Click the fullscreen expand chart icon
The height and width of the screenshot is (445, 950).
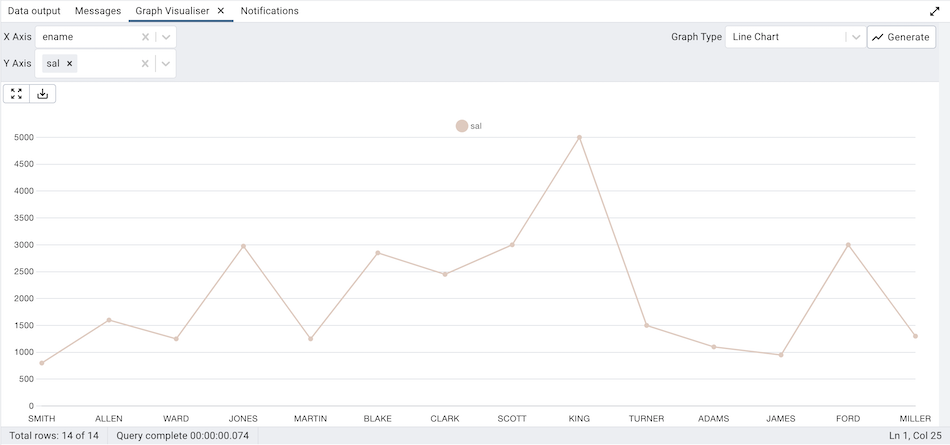16,94
